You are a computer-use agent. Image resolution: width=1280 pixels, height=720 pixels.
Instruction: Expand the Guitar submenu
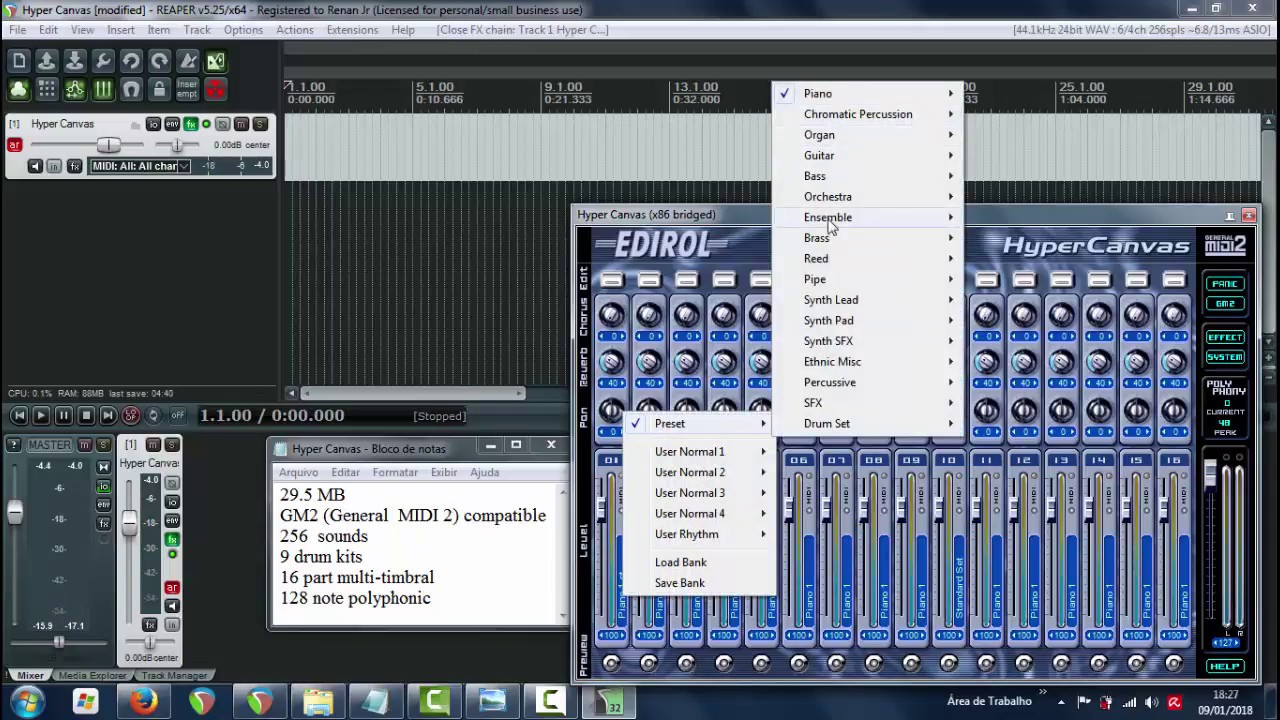868,155
